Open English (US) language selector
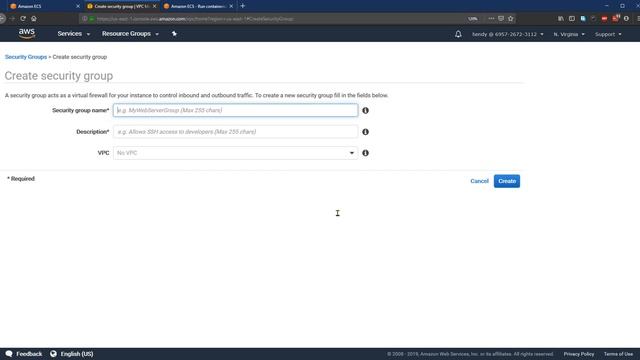This screenshot has height=360, width=640. [77, 354]
